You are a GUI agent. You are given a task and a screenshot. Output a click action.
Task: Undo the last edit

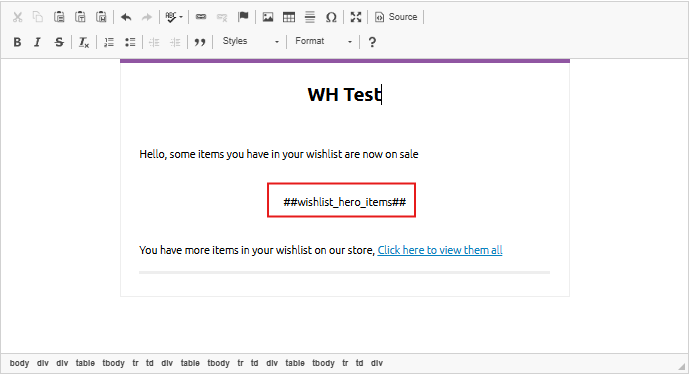click(126, 17)
